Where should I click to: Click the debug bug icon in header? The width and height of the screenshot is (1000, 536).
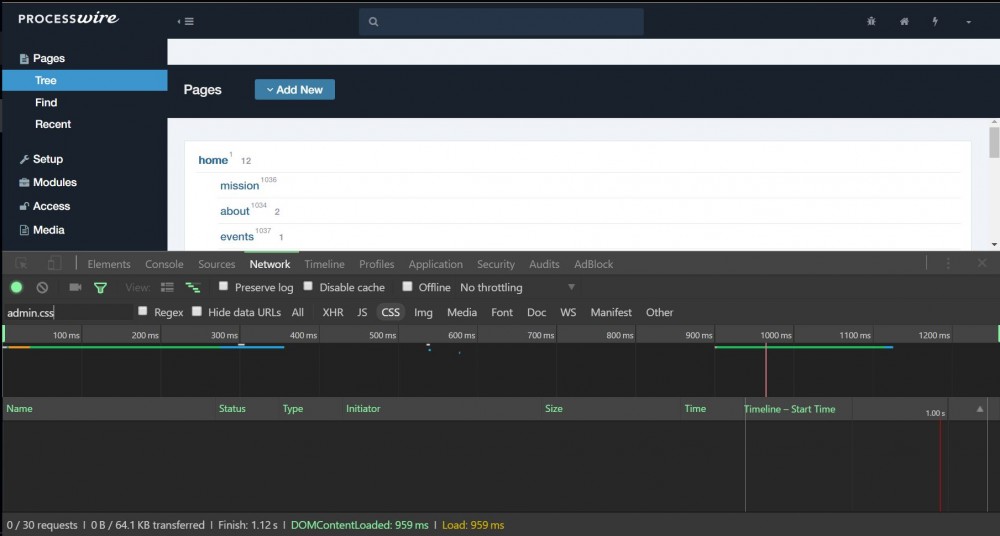tap(871, 21)
